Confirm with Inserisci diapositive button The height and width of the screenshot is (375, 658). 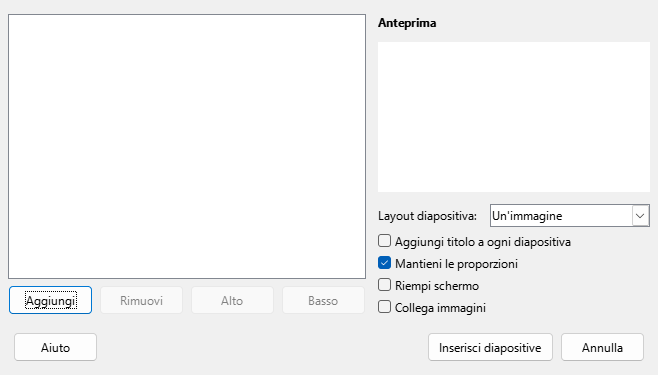(x=490, y=347)
